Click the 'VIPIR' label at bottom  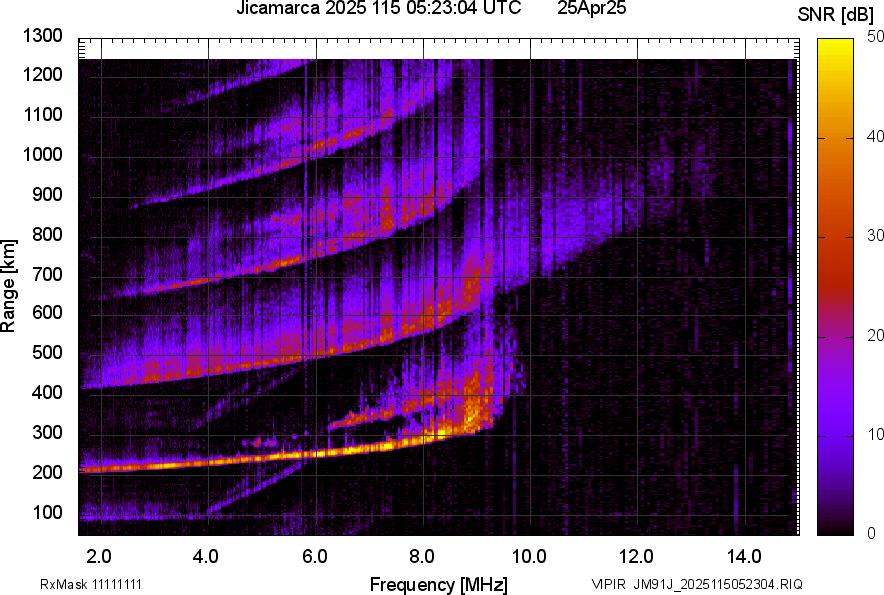[608, 584]
